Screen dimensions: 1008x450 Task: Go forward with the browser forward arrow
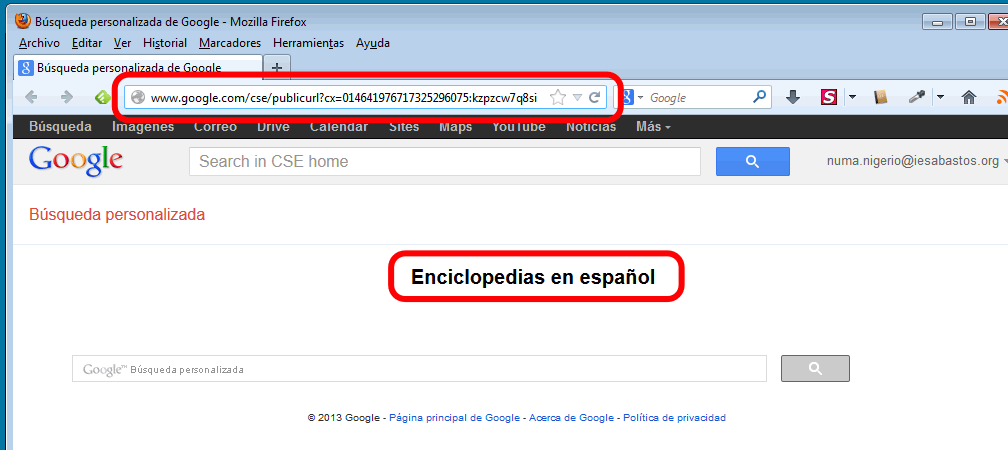(67, 97)
